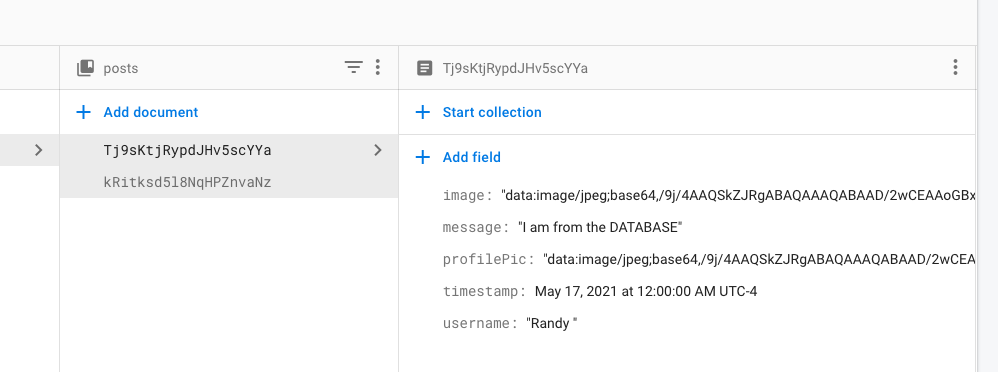This screenshot has height=372, width=998.
Task: Click plus icon next to Add field
Action: pyautogui.click(x=423, y=157)
